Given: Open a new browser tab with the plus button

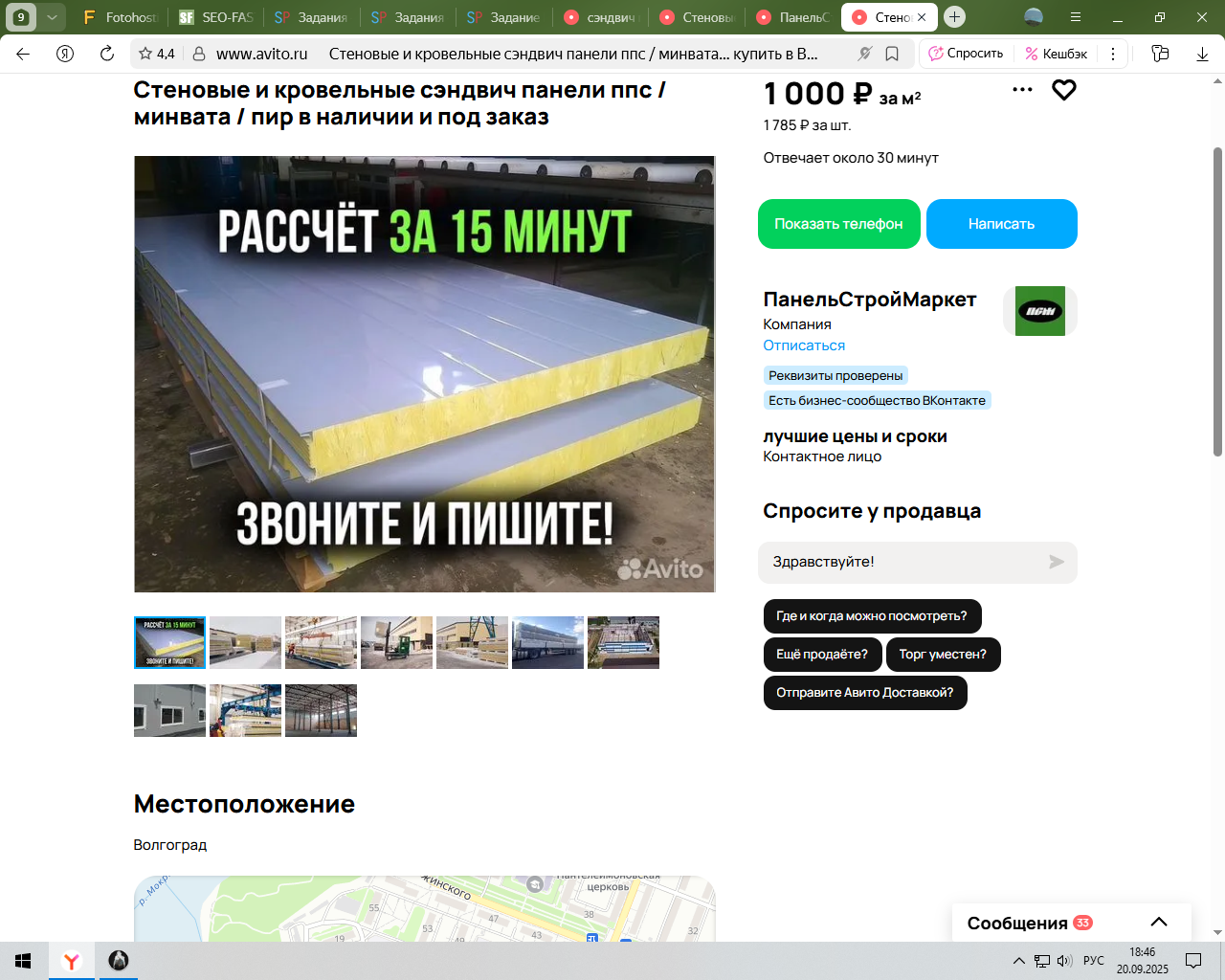Looking at the screenshot, I should (954, 17).
